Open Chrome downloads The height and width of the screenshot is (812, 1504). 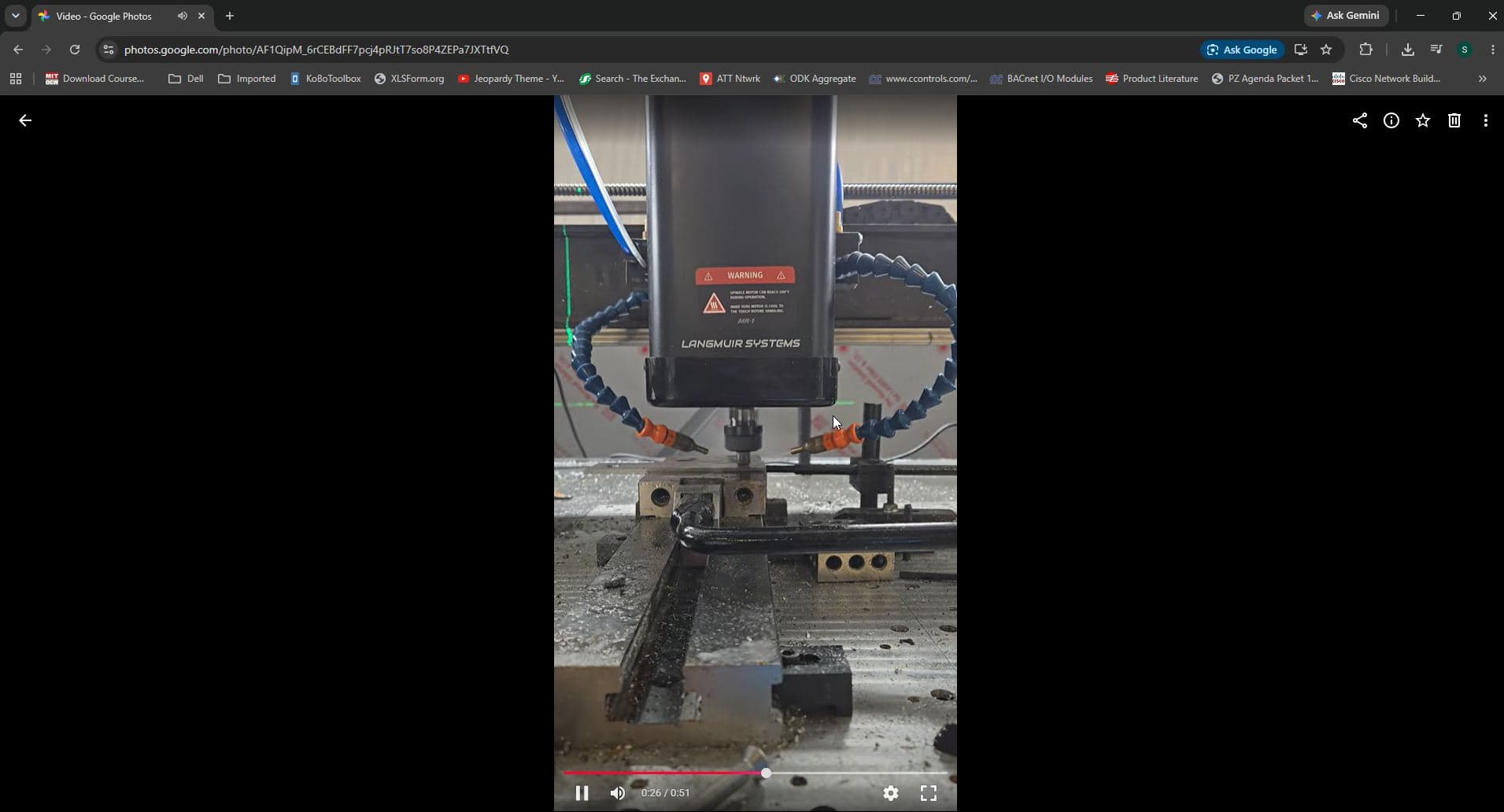click(x=1407, y=50)
